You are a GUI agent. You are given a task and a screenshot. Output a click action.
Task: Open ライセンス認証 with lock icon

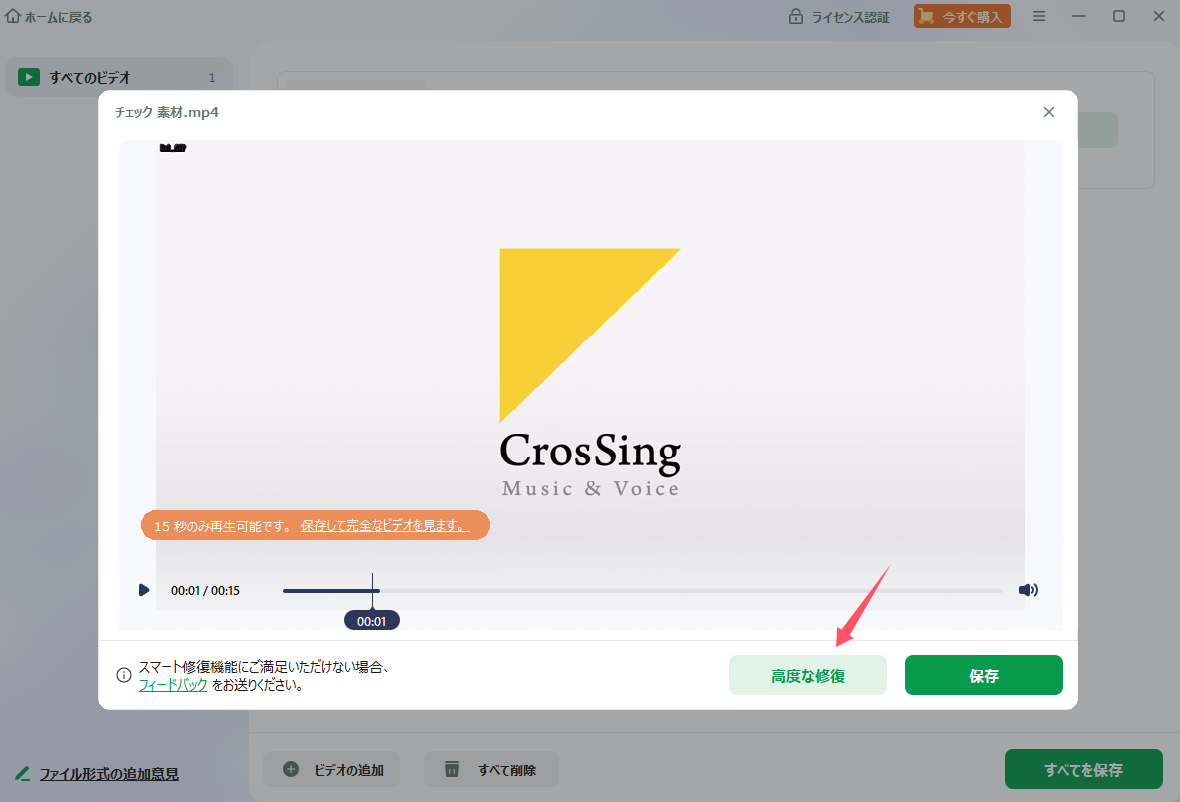pos(839,17)
